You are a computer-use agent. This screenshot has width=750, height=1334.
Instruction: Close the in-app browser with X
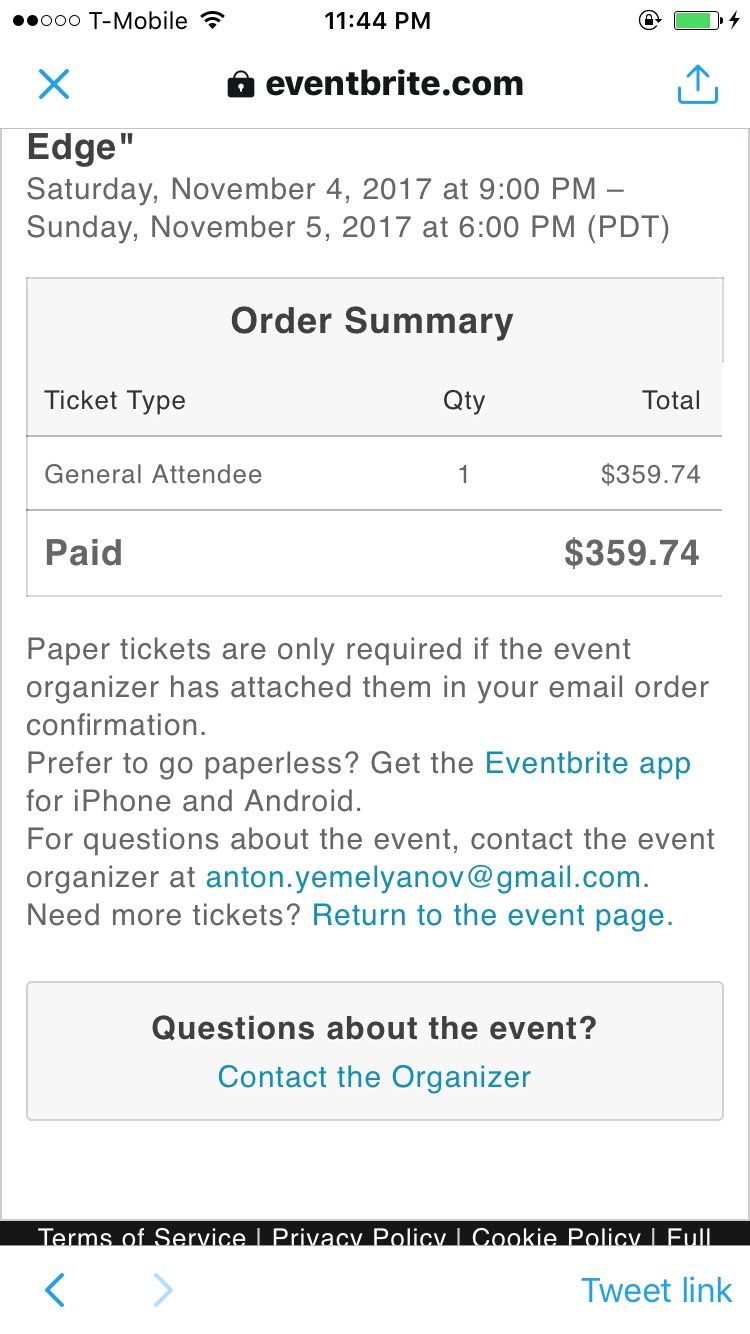tap(54, 84)
